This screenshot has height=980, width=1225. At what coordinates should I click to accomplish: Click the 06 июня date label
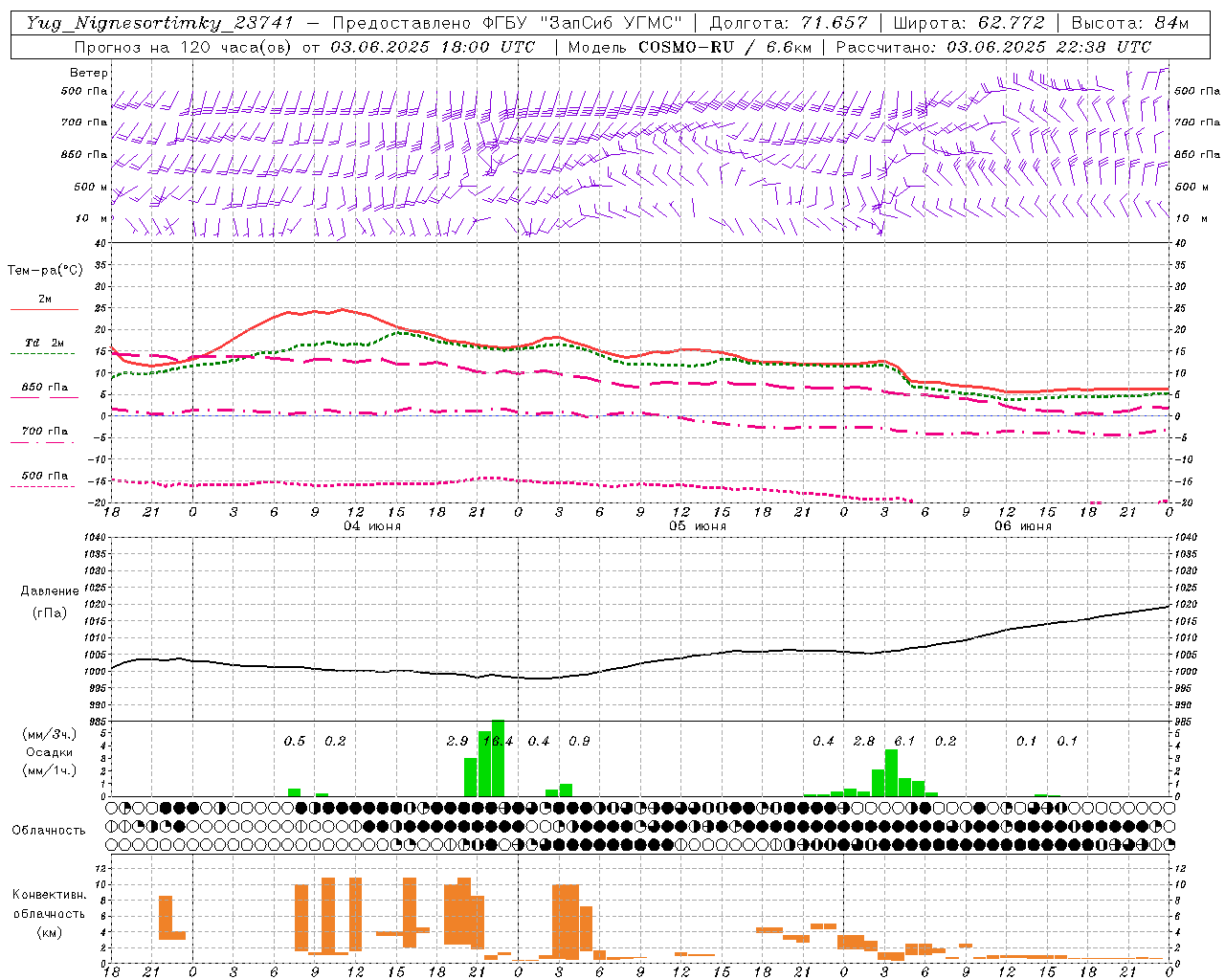(x=1023, y=526)
